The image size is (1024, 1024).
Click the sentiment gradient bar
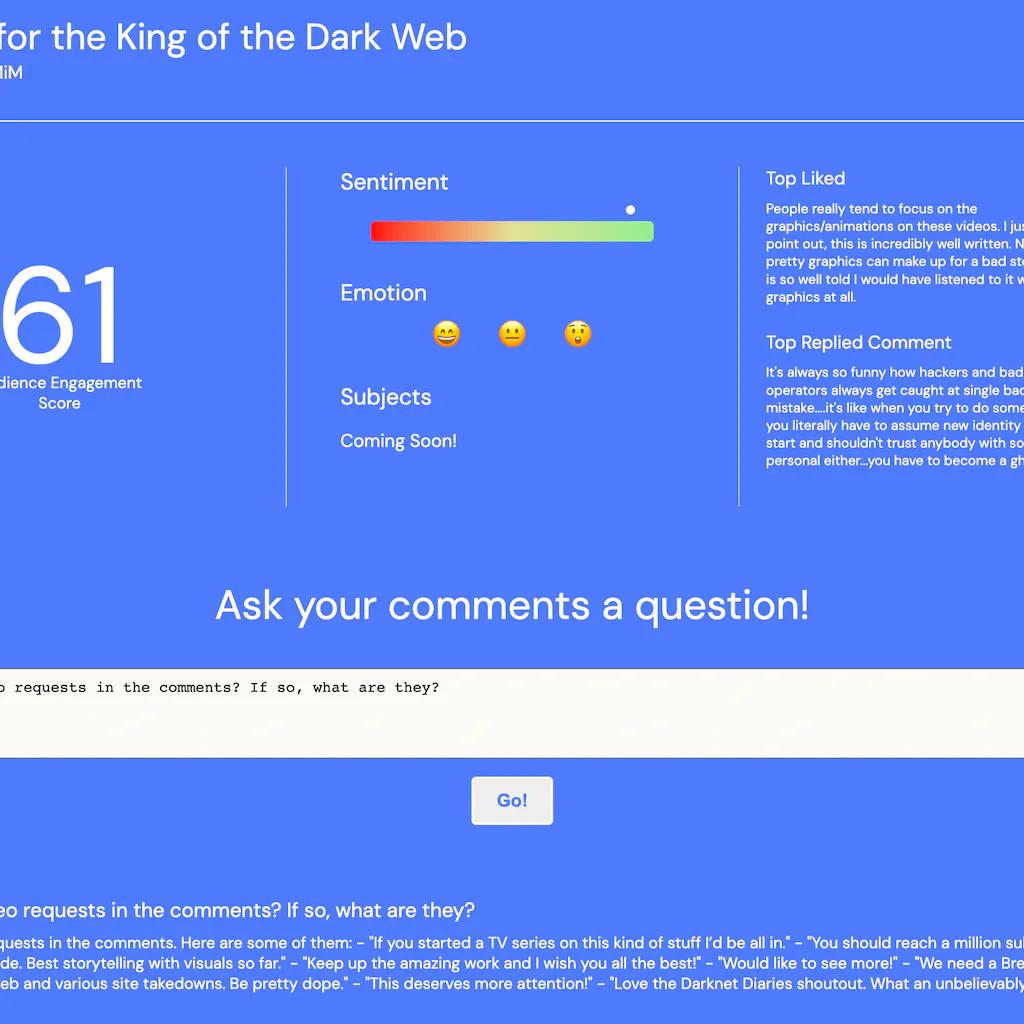tap(512, 230)
